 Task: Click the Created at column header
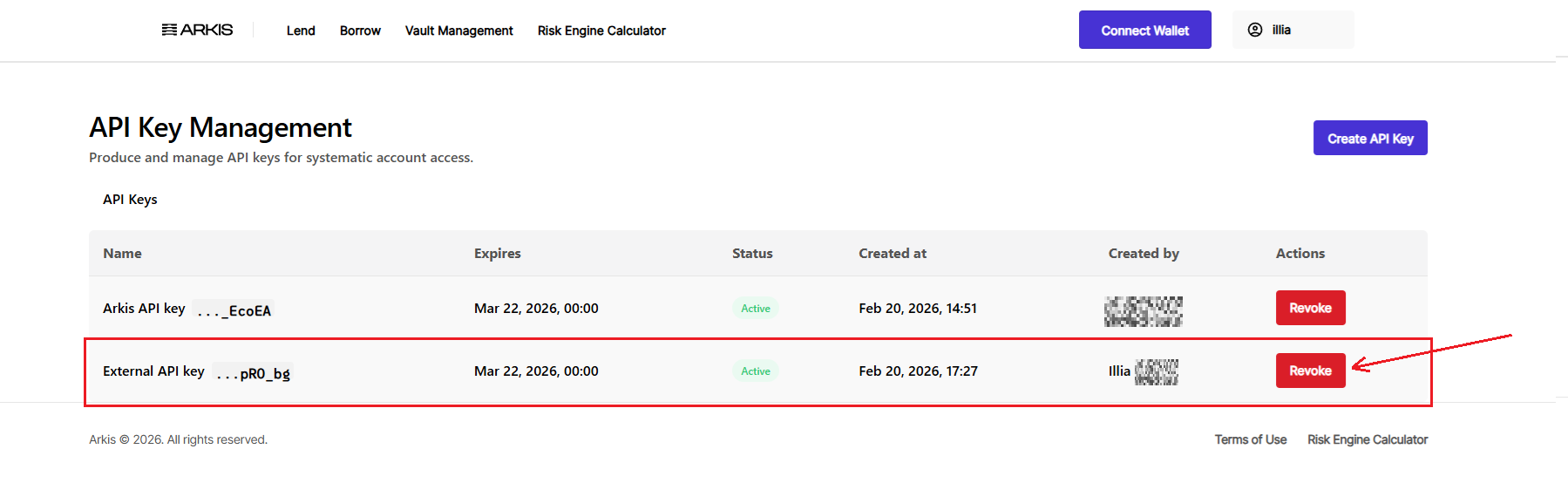click(x=892, y=254)
